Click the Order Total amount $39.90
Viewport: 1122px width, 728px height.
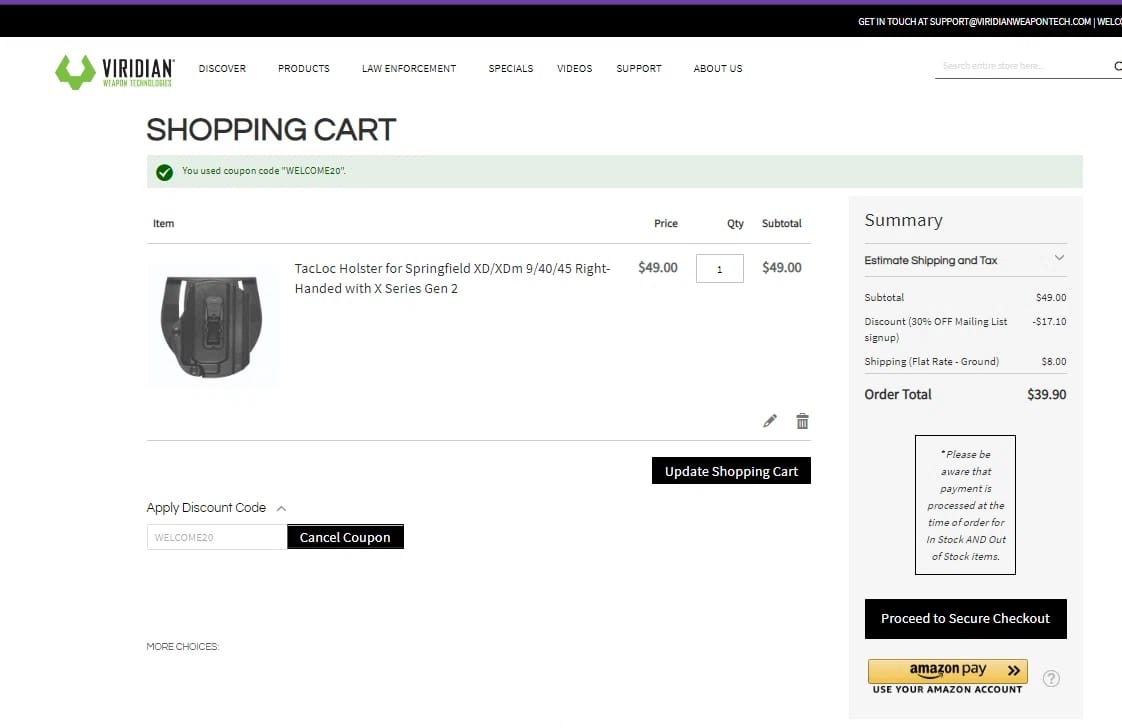click(x=1046, y=394)
